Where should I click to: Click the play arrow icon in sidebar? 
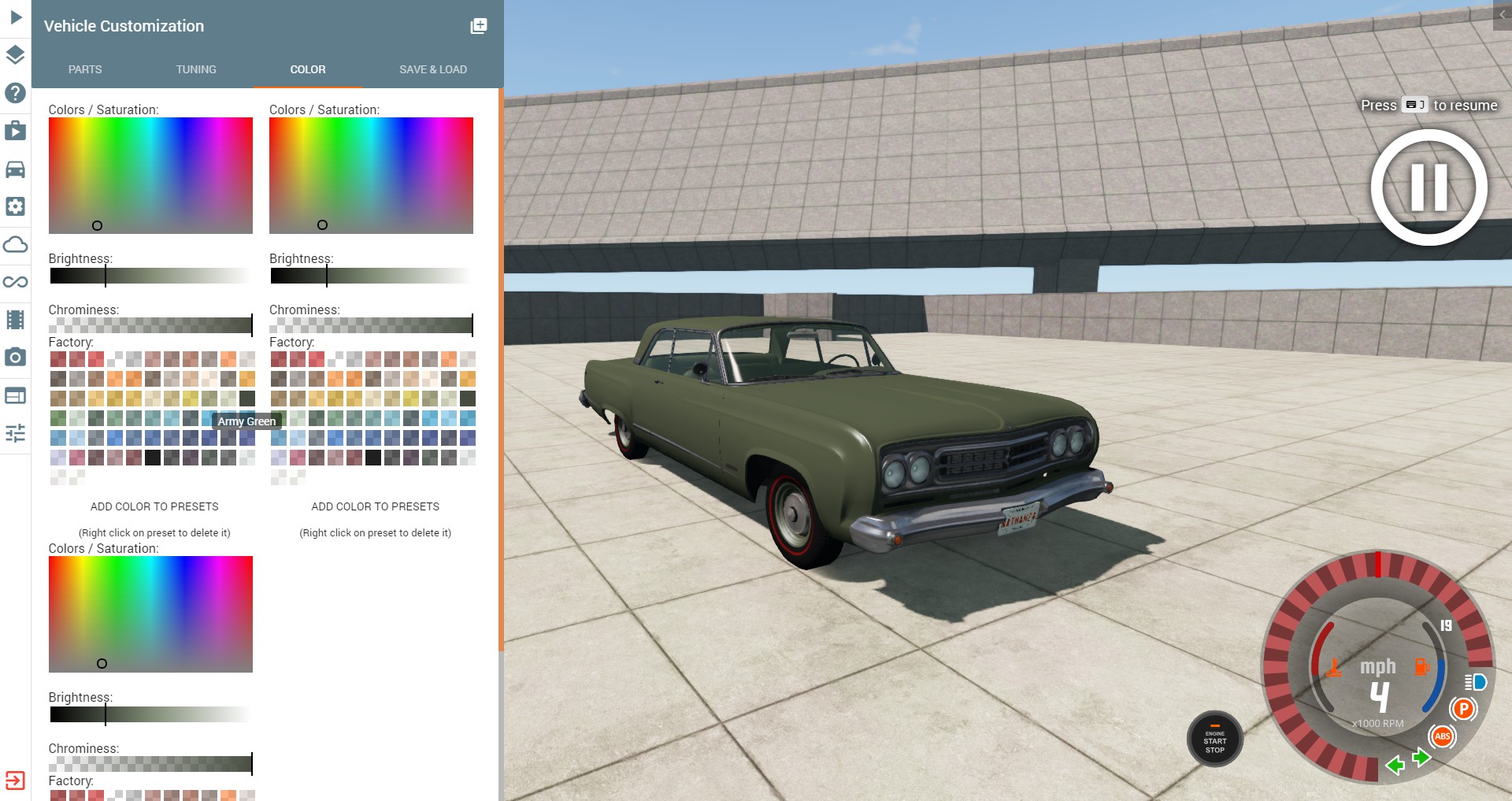15,17
